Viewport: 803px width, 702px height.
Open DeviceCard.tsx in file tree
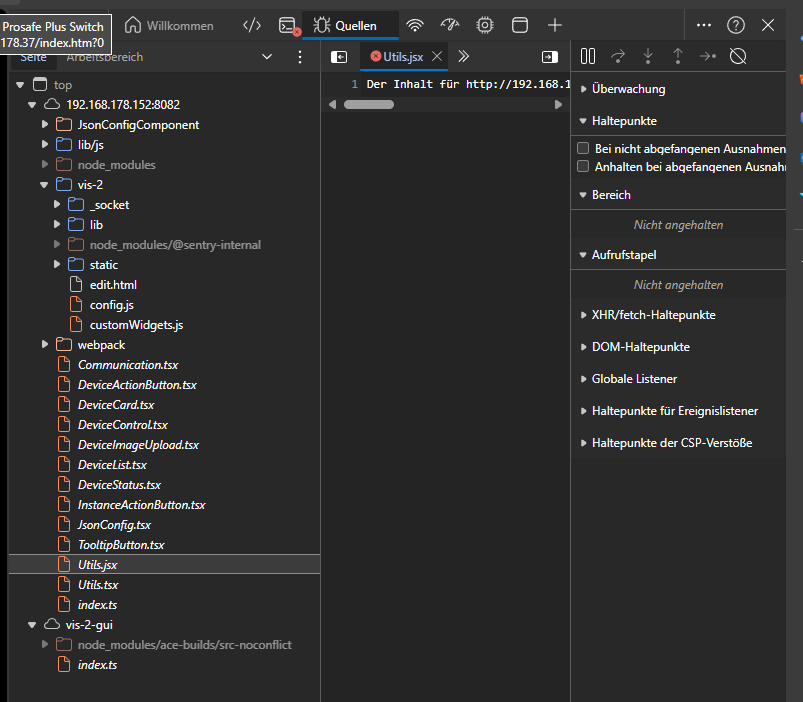[116, 405]
